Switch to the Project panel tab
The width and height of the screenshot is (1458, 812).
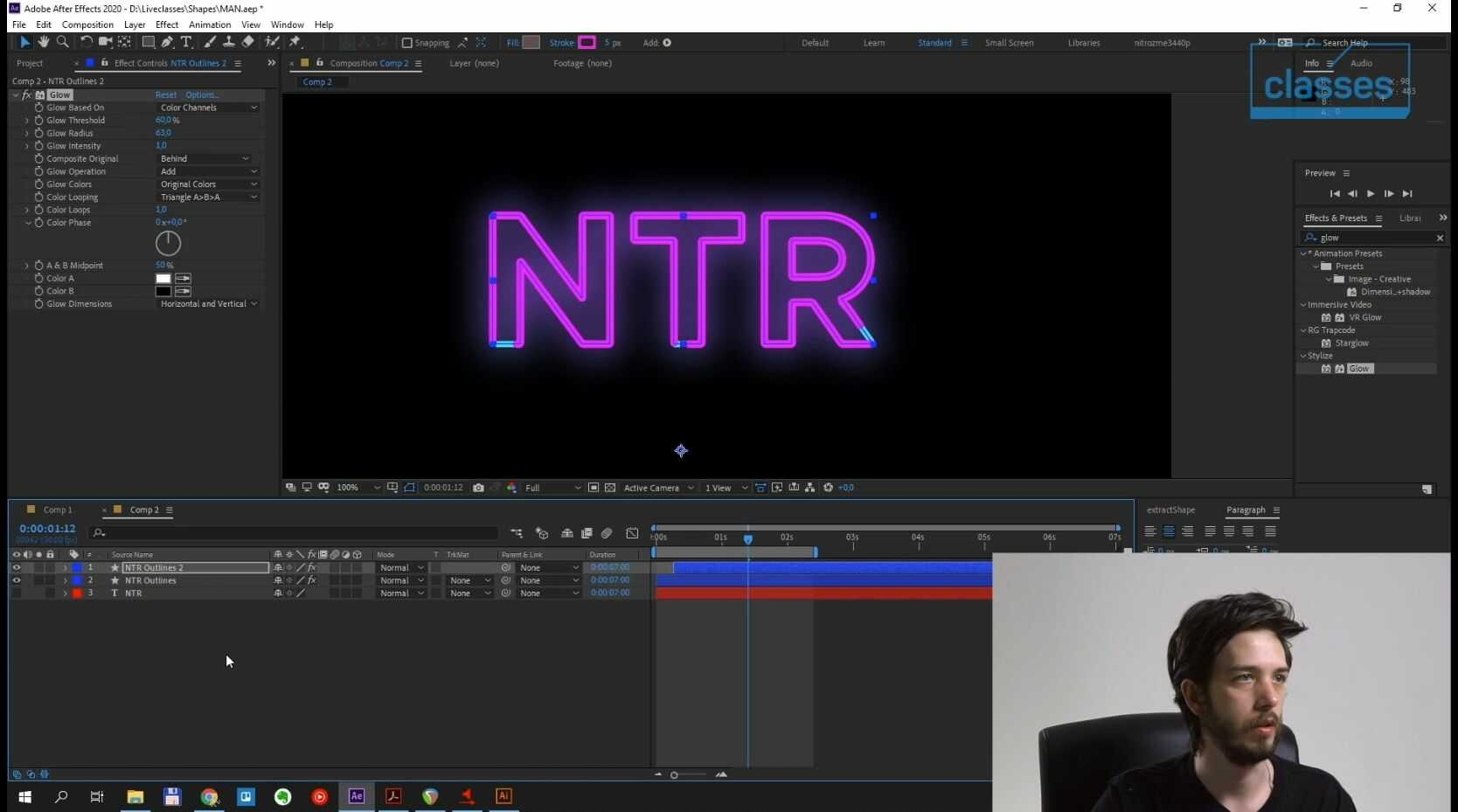click(x=30, y=64)
